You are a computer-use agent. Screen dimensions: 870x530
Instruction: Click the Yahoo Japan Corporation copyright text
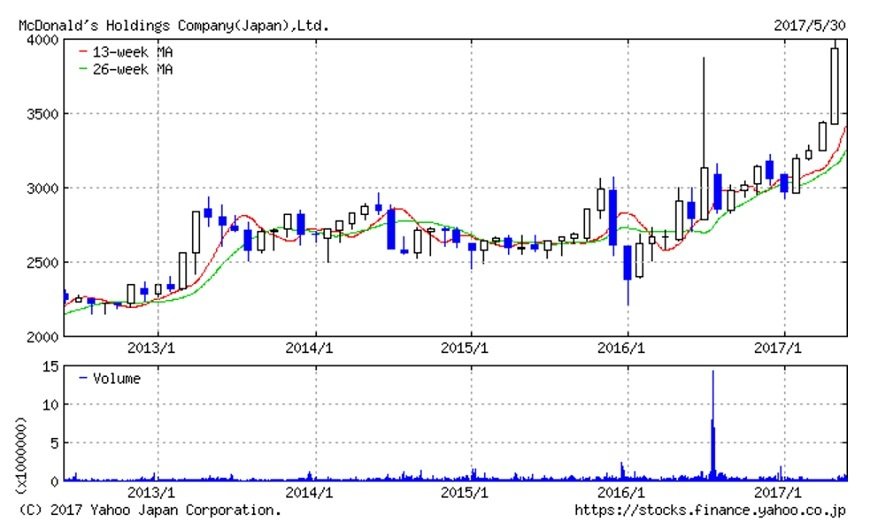pyautogui.click(x=150, y=510)
